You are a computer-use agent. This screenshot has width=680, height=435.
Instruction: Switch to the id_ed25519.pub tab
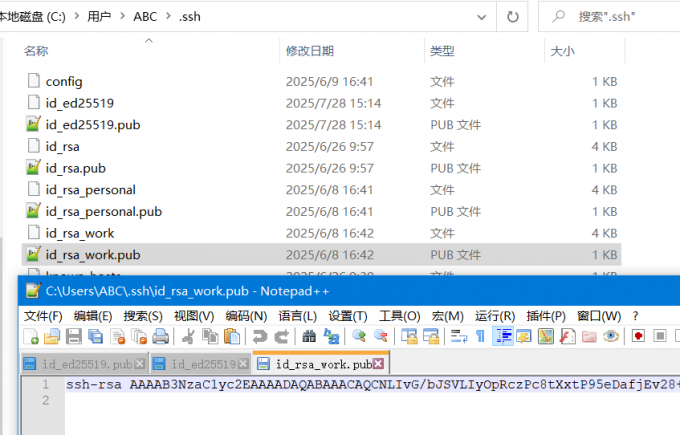(84, 364)
